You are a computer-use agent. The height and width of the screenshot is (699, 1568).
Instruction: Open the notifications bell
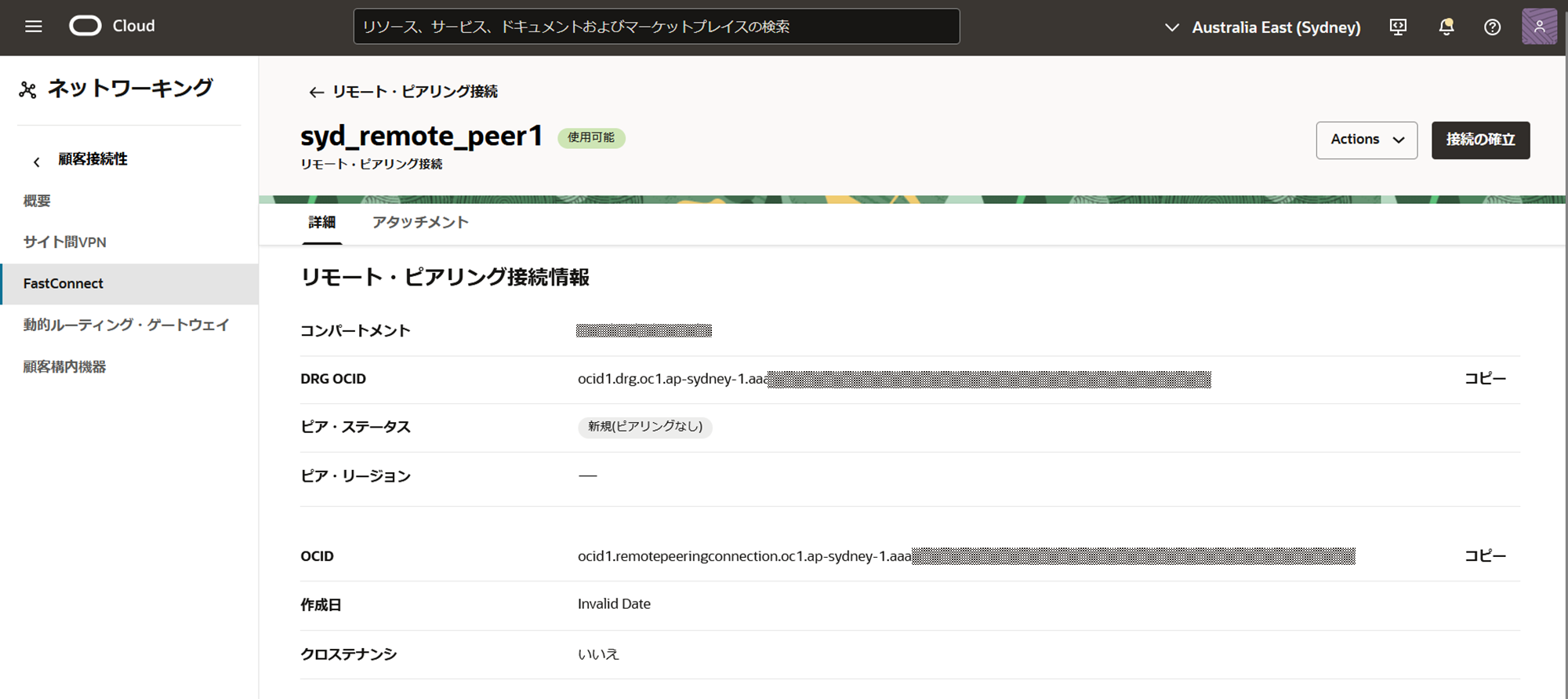(1446, 27)
